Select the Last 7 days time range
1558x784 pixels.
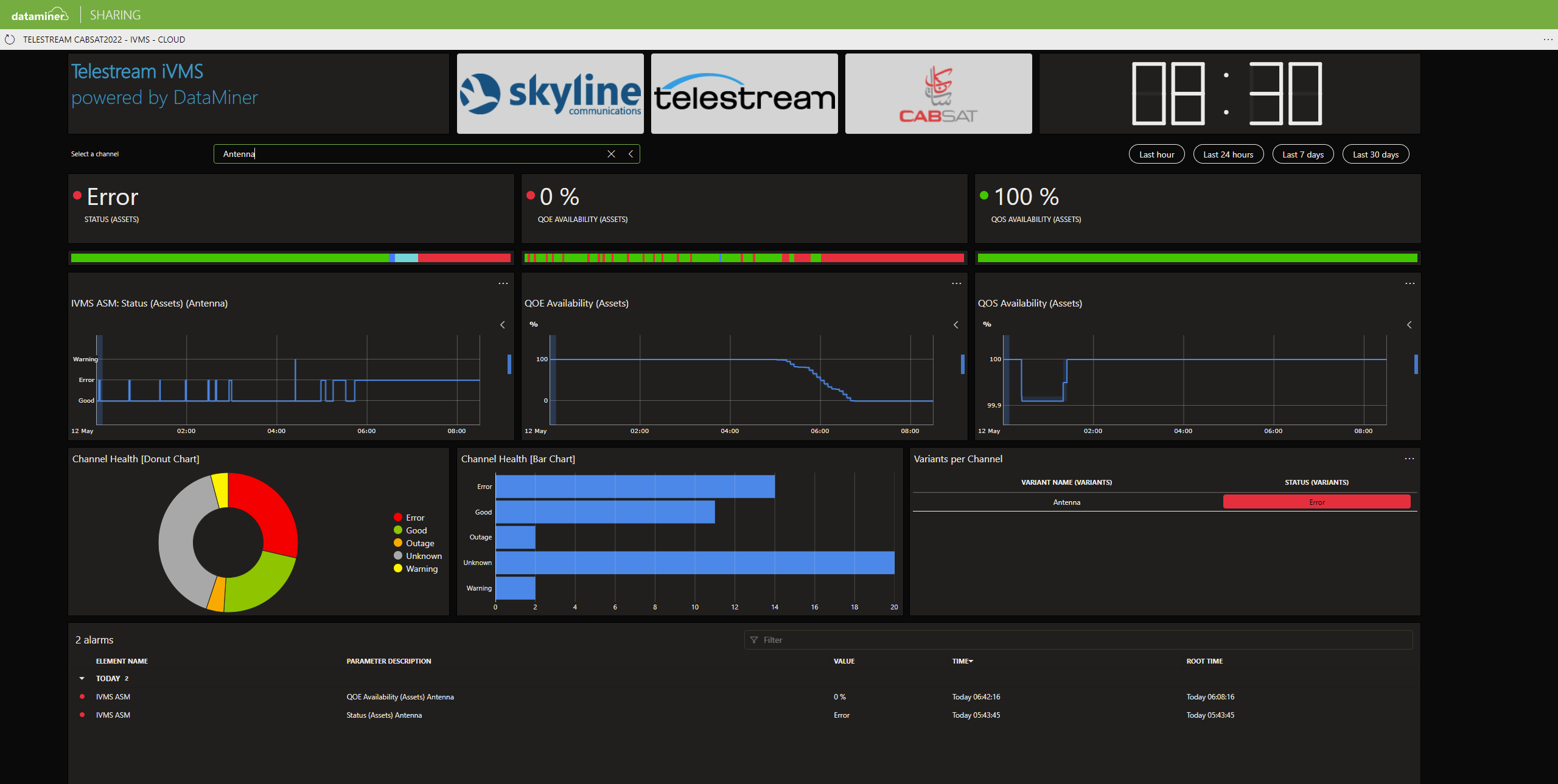point(1303,154)
